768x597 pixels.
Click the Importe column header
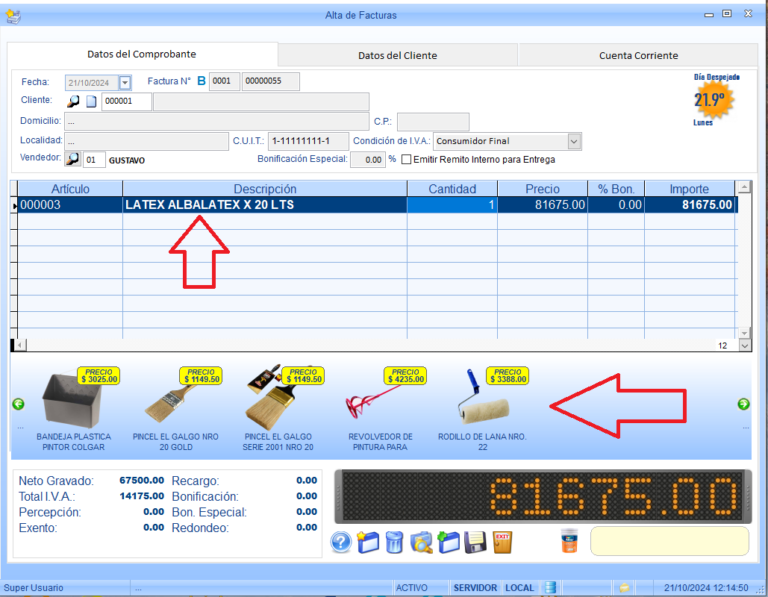(689, 189)
